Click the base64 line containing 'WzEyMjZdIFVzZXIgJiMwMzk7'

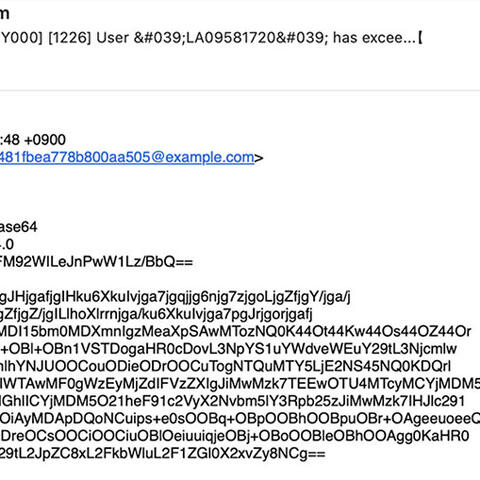[x=240, y=384]
